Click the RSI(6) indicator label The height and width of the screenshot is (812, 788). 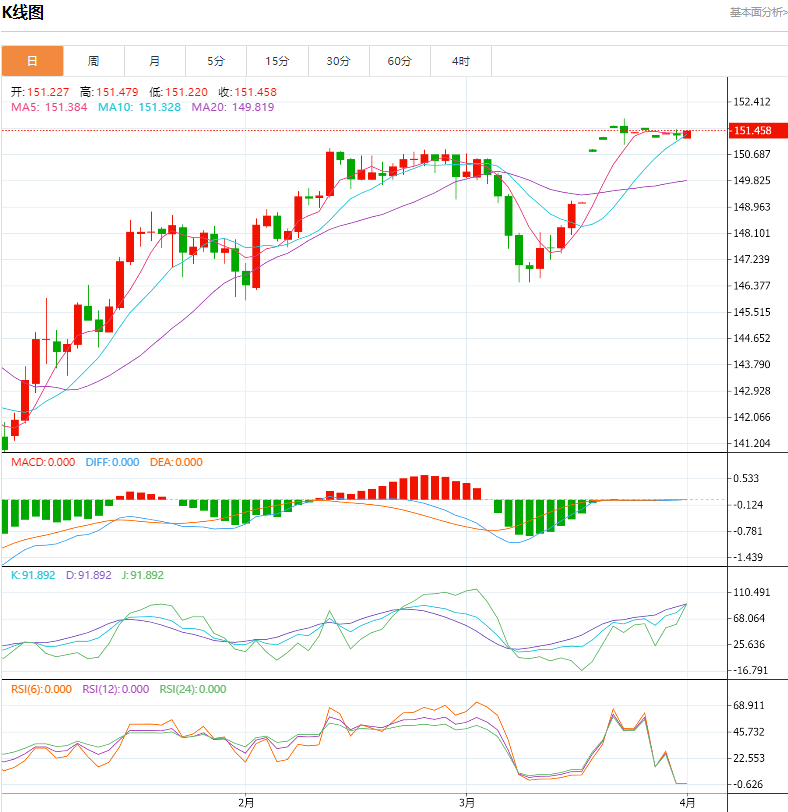pos(43,689)
